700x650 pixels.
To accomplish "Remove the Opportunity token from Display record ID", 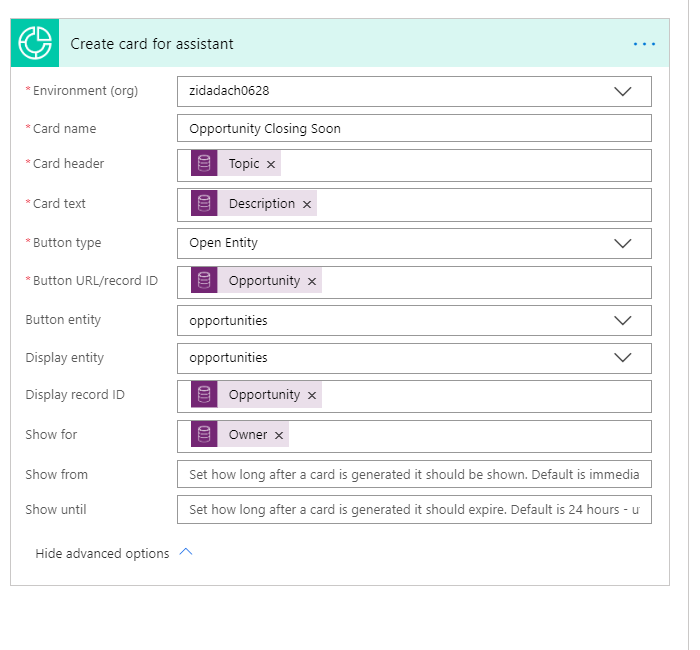I will point(312,396).
